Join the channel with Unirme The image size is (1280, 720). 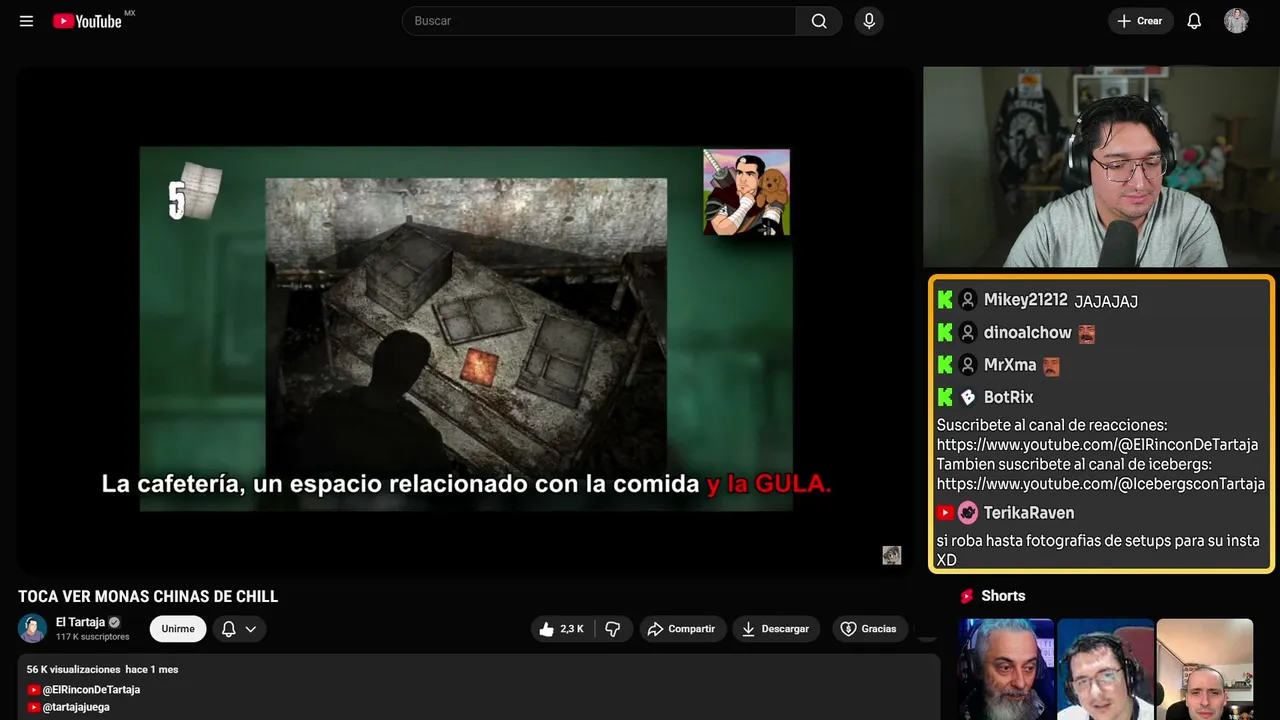(x=178, y=628)
